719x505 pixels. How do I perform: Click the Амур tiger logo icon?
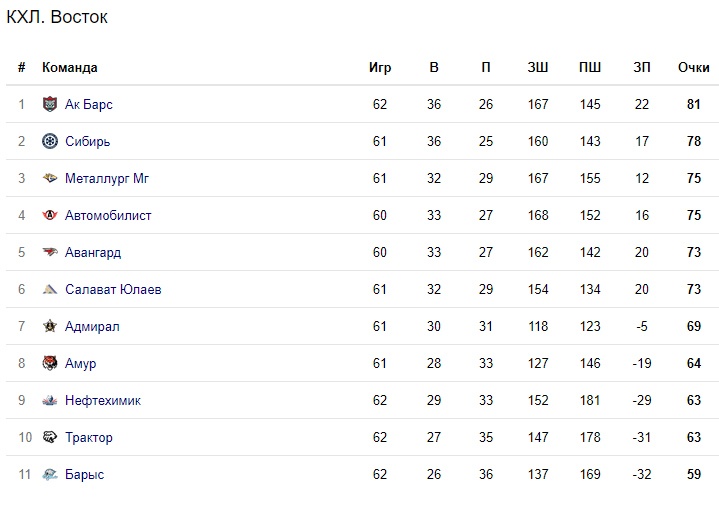tap(50, 363)
